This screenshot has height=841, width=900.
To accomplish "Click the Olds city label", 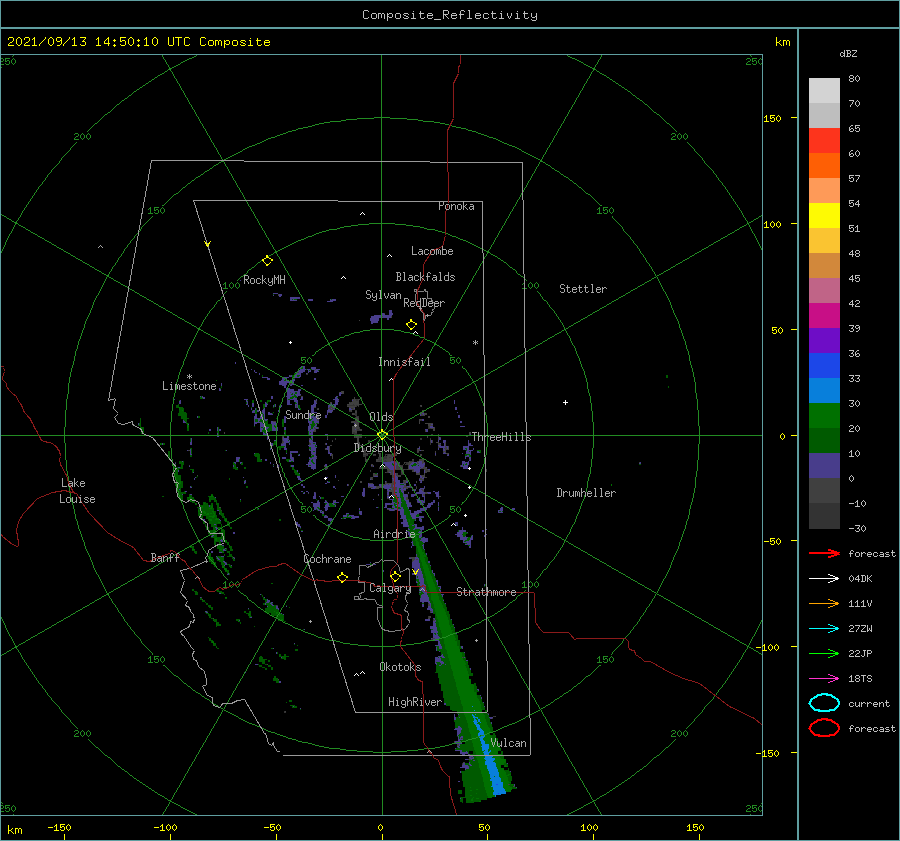I will coord(381,417).
